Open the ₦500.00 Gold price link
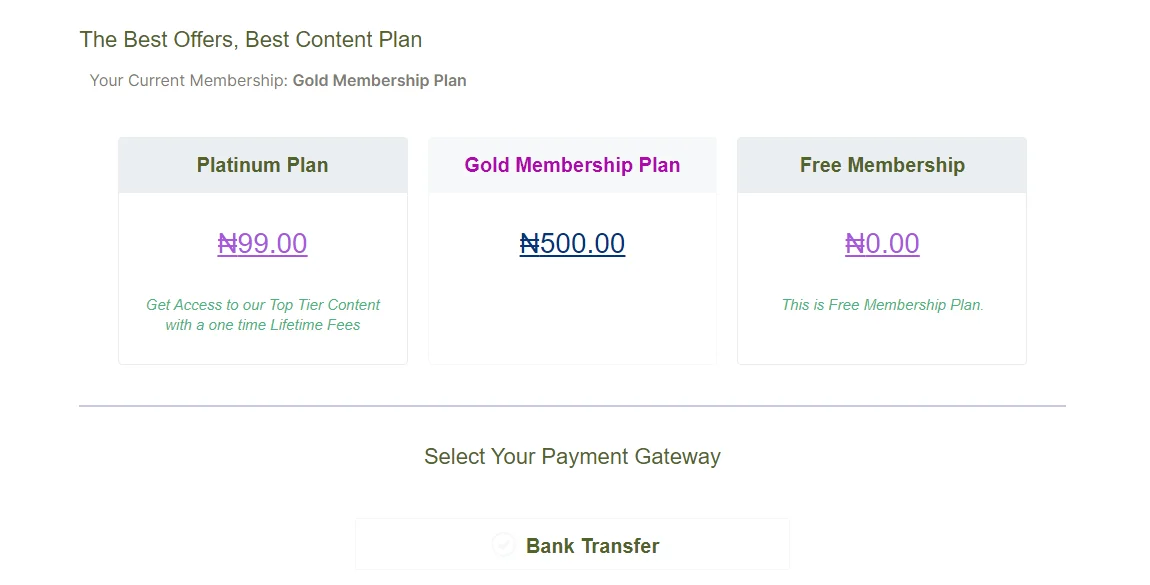This screenshot has height=585, width=1150. [x=572, y=243]
